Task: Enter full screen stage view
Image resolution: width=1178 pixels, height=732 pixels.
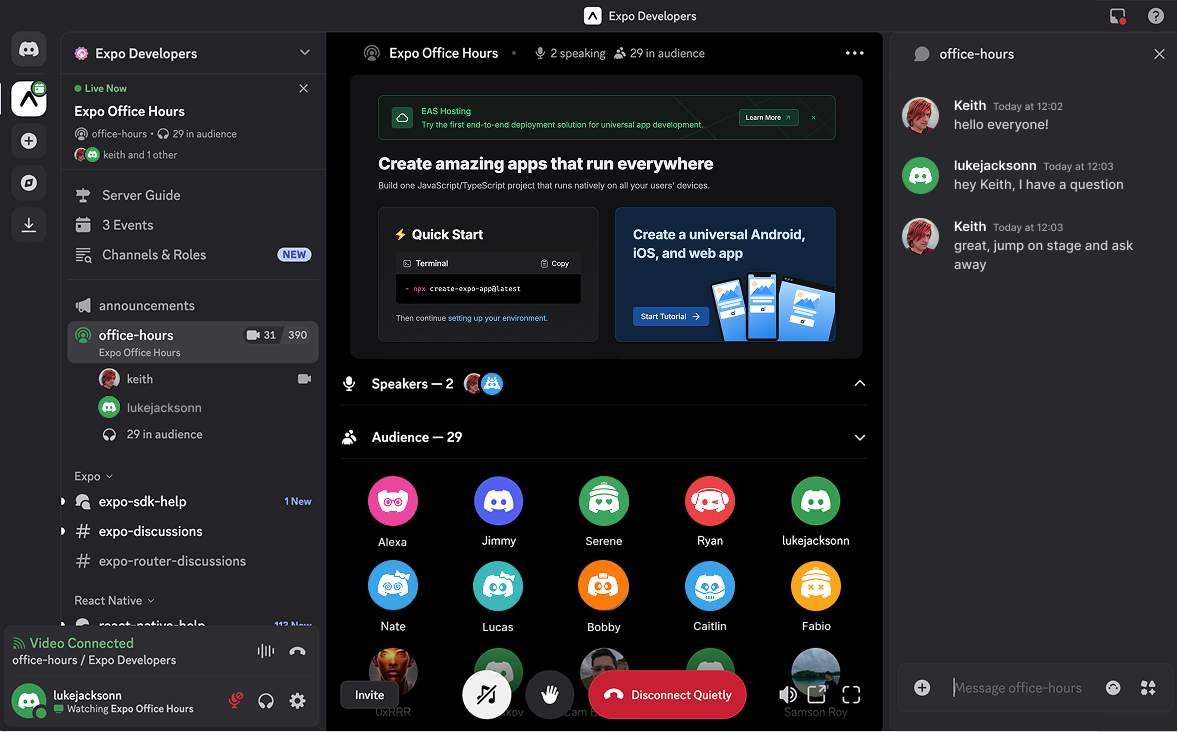Action: click(x=851, y=694)
